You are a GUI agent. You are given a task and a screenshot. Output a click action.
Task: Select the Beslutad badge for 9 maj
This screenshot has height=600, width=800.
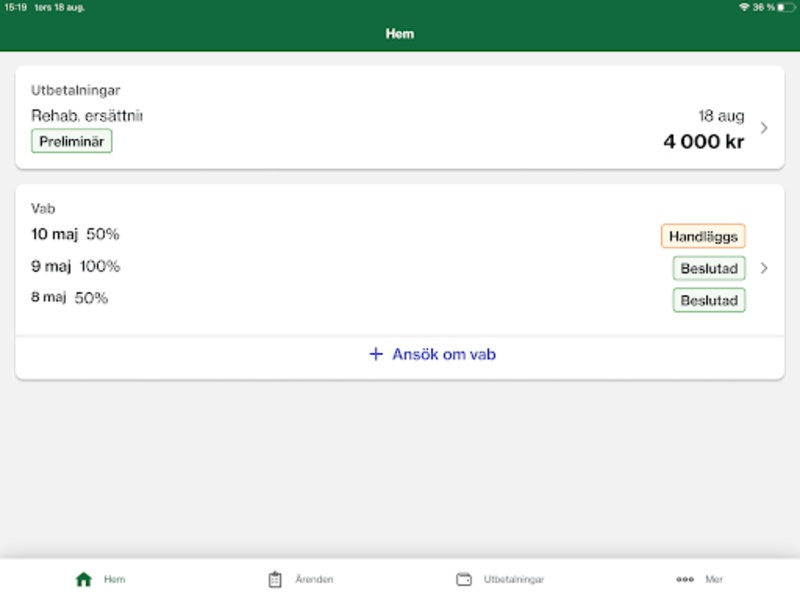click(709, 268)
